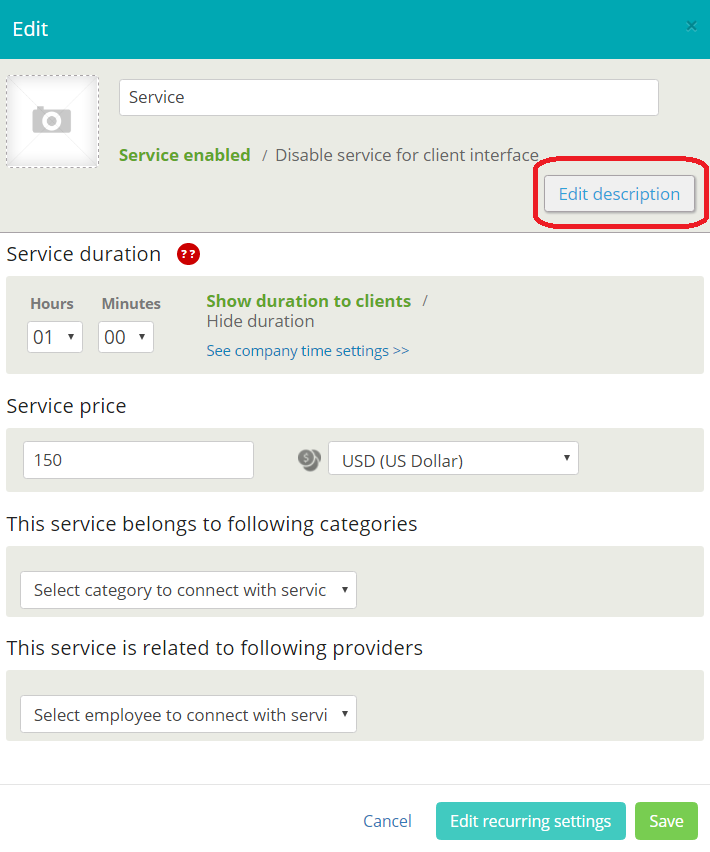The image size is (710, 852).
Task: Expand the USD (US Dollar) currency dropdown
Action: click(453, 460)
